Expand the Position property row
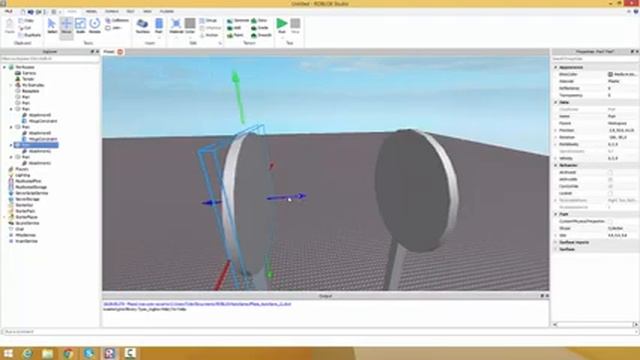This screenshot has height=360, width=640. coord(556,130)
